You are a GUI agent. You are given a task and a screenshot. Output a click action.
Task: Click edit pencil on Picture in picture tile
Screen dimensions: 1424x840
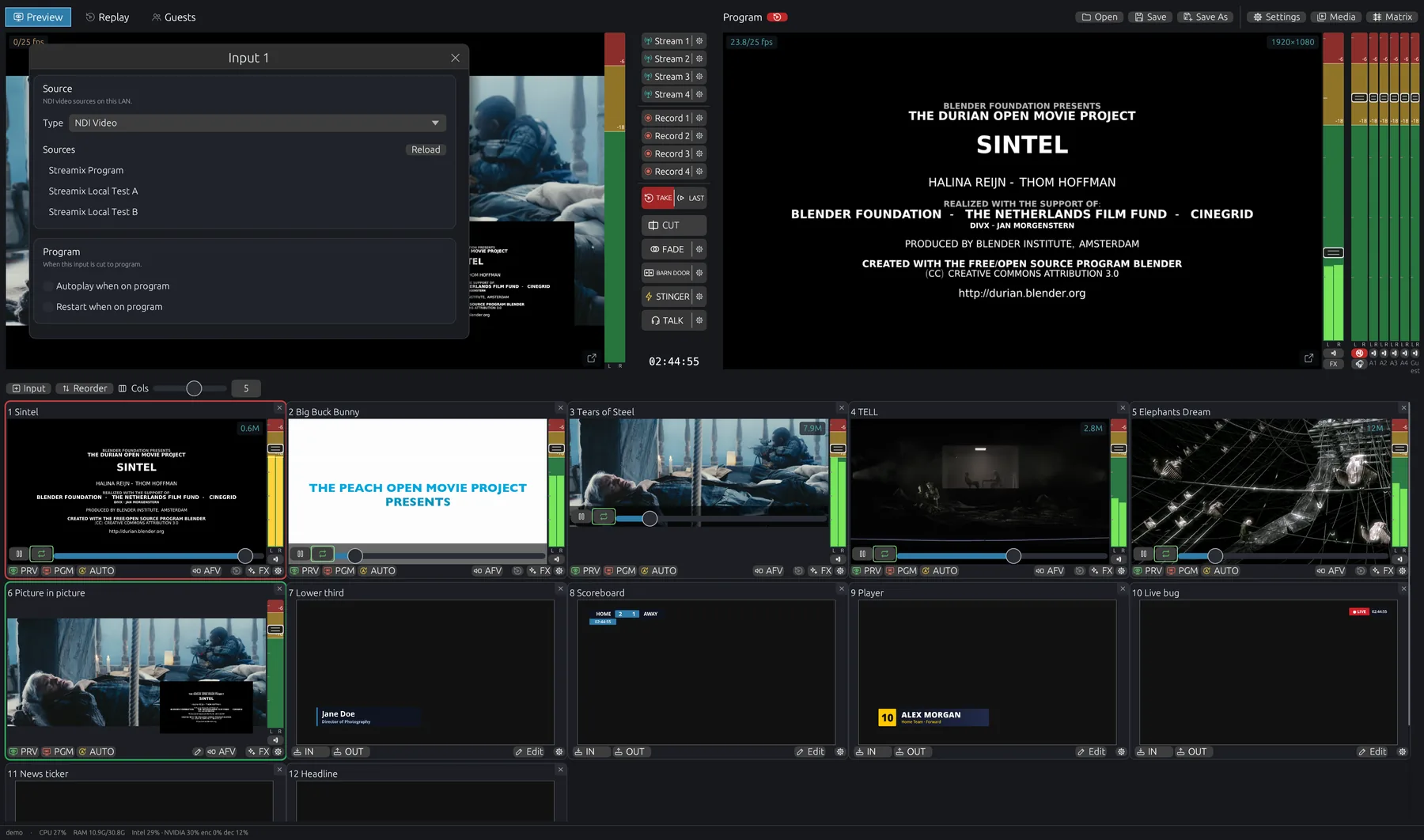(x=197, y=752)
